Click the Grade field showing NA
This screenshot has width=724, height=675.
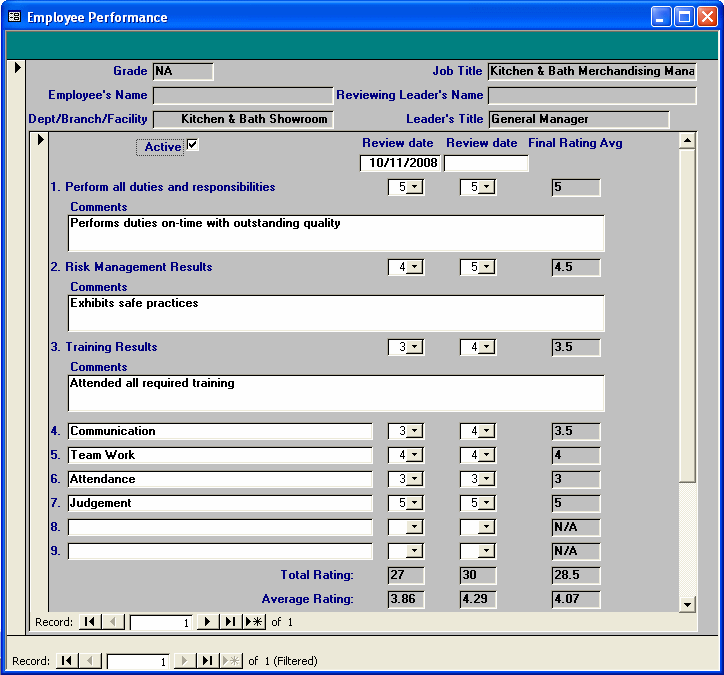[x=183, y=72]
